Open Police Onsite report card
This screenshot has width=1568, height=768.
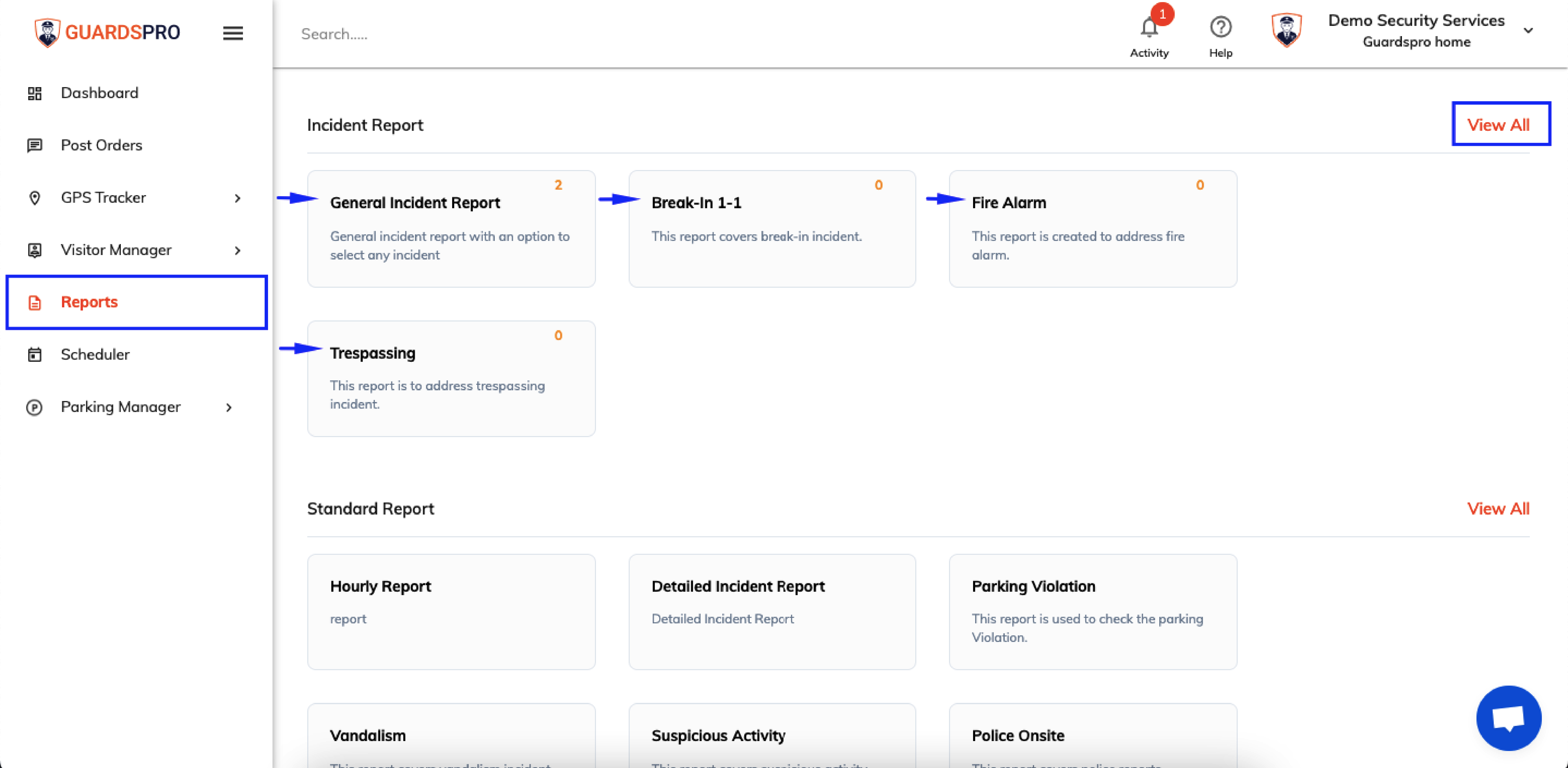click(1093, 736)
